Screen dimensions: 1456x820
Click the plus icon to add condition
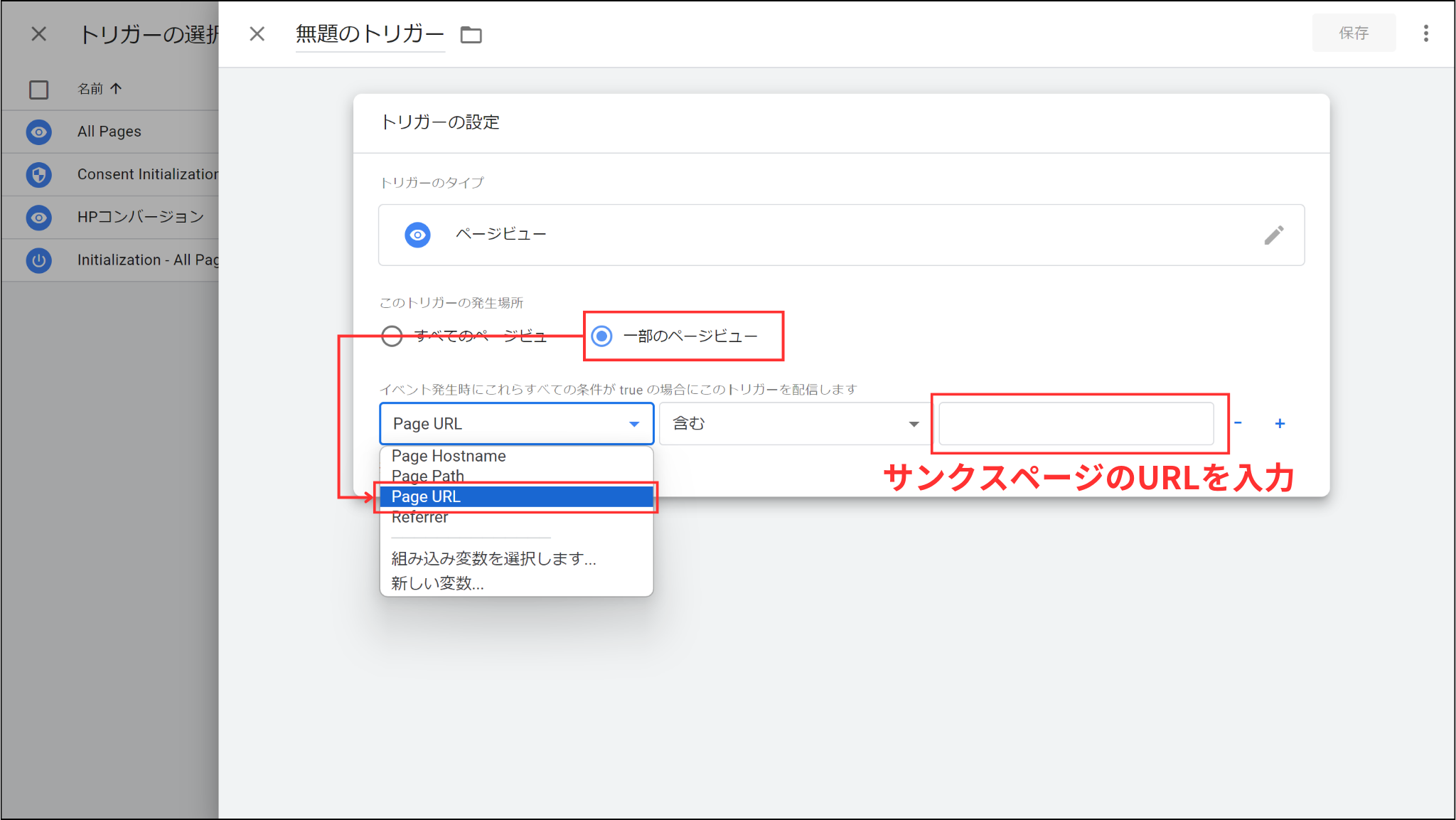click(x=1280, y=423)
